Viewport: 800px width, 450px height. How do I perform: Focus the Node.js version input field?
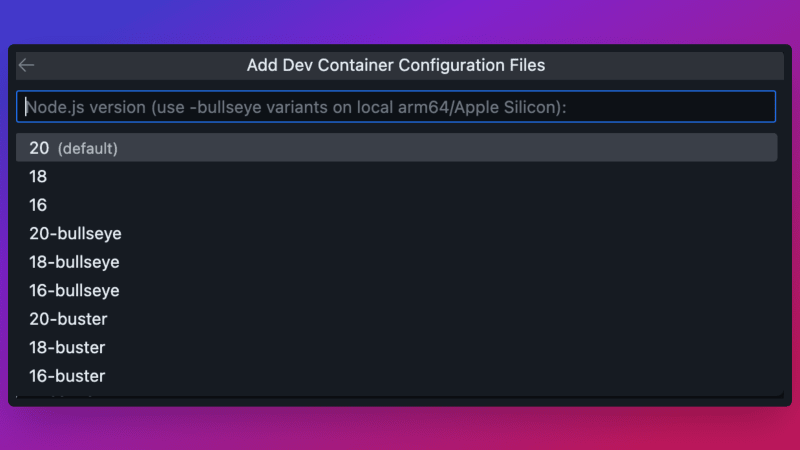point(396,107)
